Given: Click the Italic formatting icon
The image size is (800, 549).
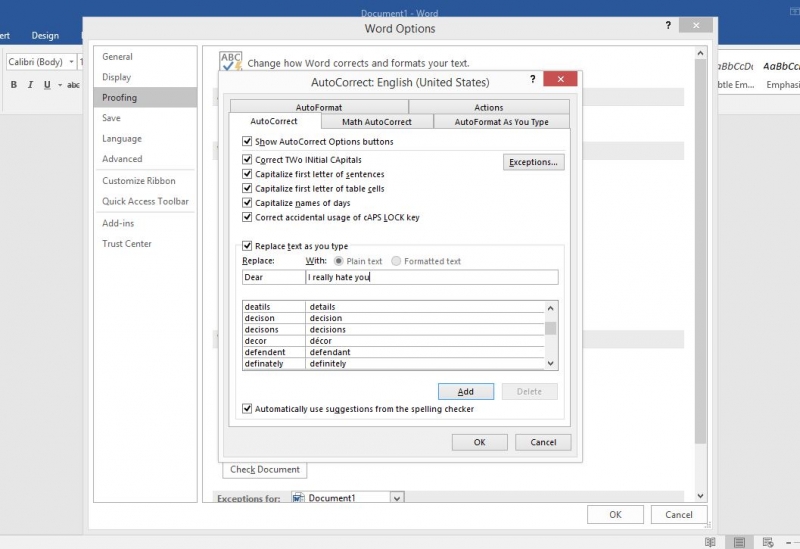Looking at the screenshot, I should coord(30,85).
